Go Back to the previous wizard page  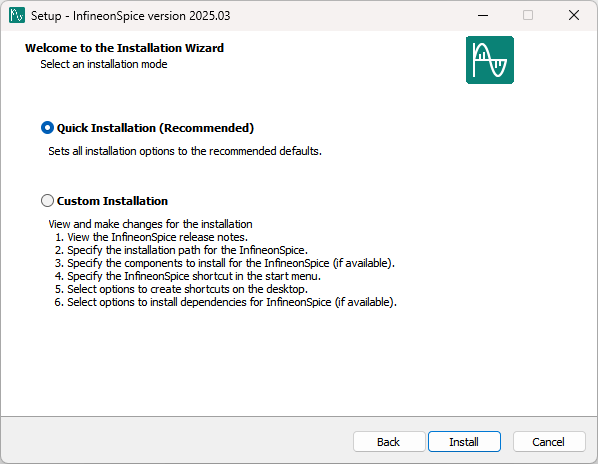pos(389,442)
